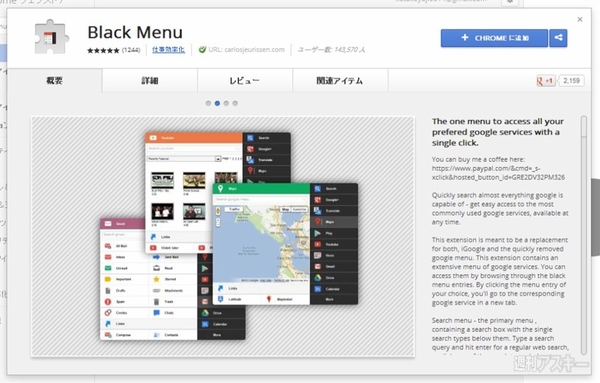The width and height of the screenshot is (600, 383).
Task: Click the Black Menu puzzle-piece extension icon
Action: point(52,37)
